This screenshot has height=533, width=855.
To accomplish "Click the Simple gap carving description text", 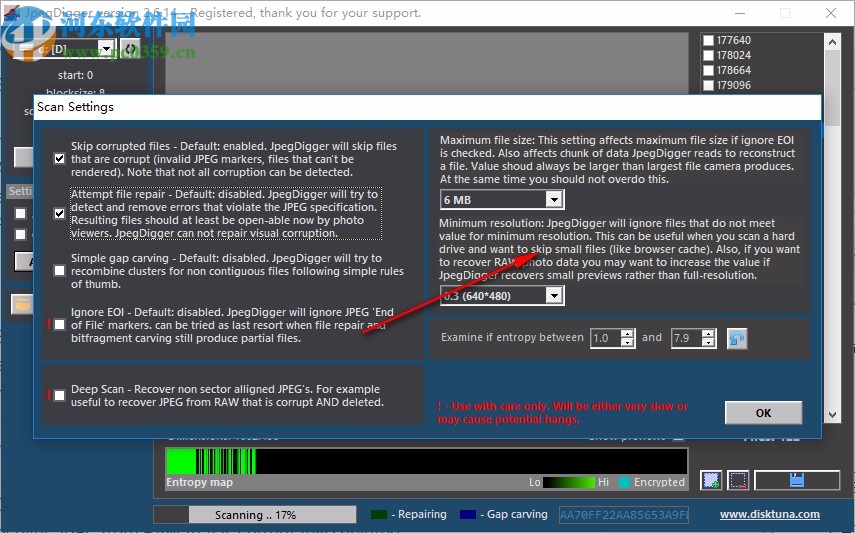I will 237,271.
